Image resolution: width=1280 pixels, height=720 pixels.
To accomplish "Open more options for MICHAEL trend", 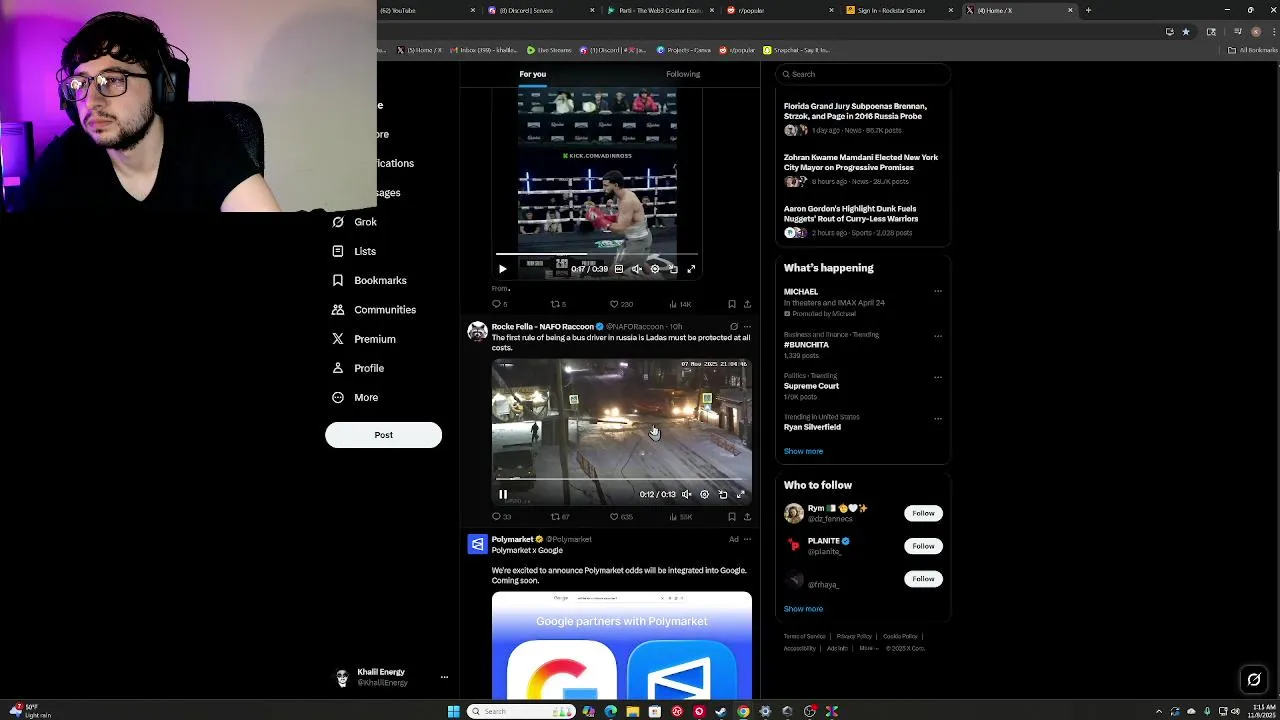I will click(938, 292).
